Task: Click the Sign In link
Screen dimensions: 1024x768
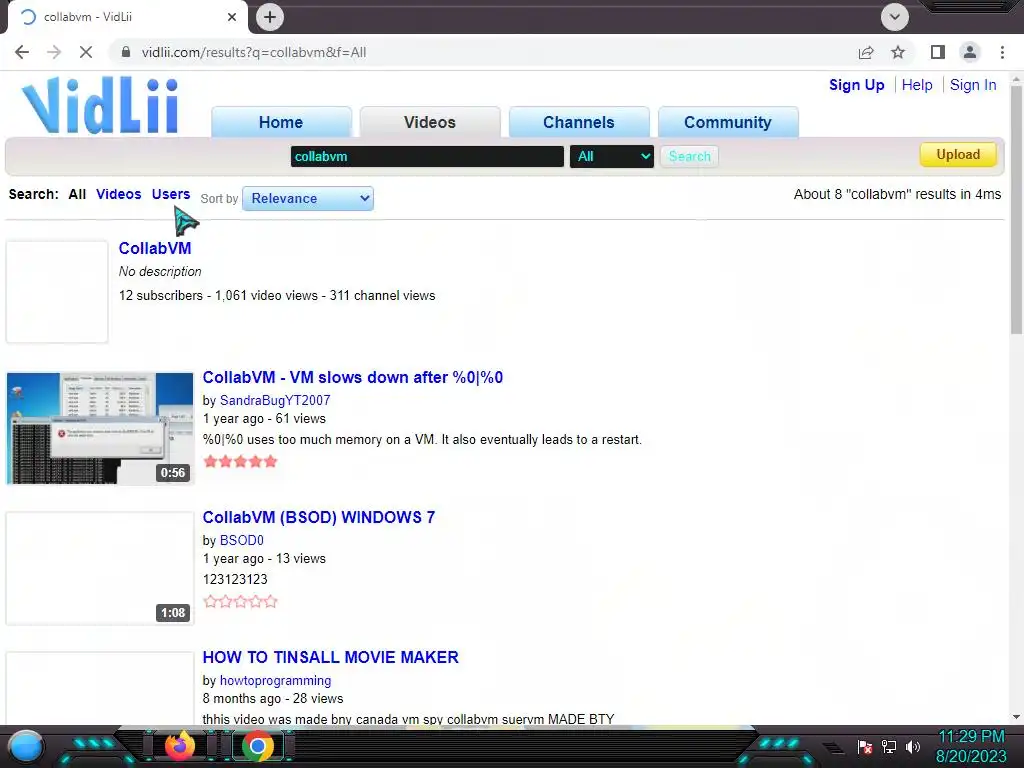Action: pyautogui.click(x=973, y=85)
